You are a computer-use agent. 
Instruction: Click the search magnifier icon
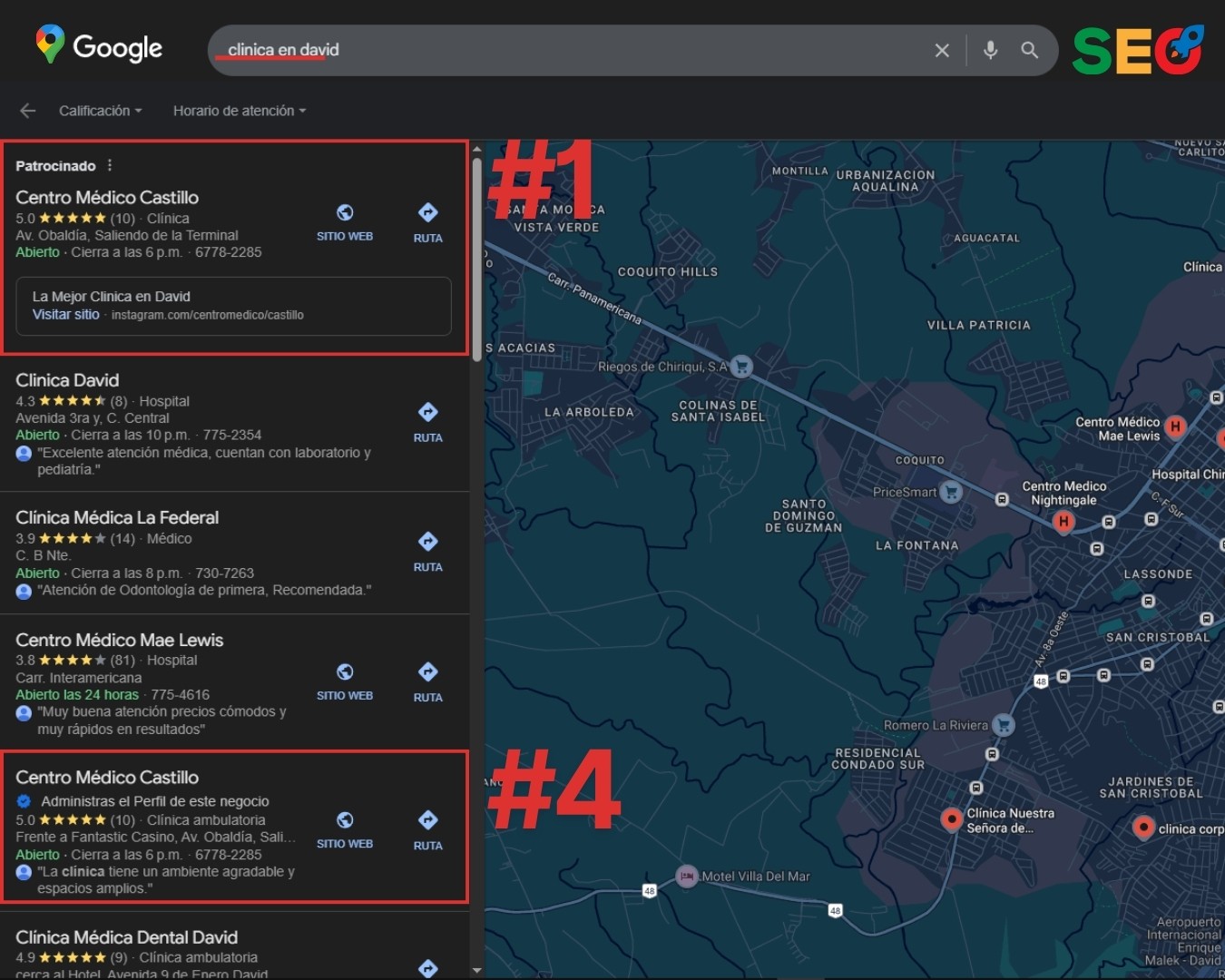click(x=1029, y=50)
